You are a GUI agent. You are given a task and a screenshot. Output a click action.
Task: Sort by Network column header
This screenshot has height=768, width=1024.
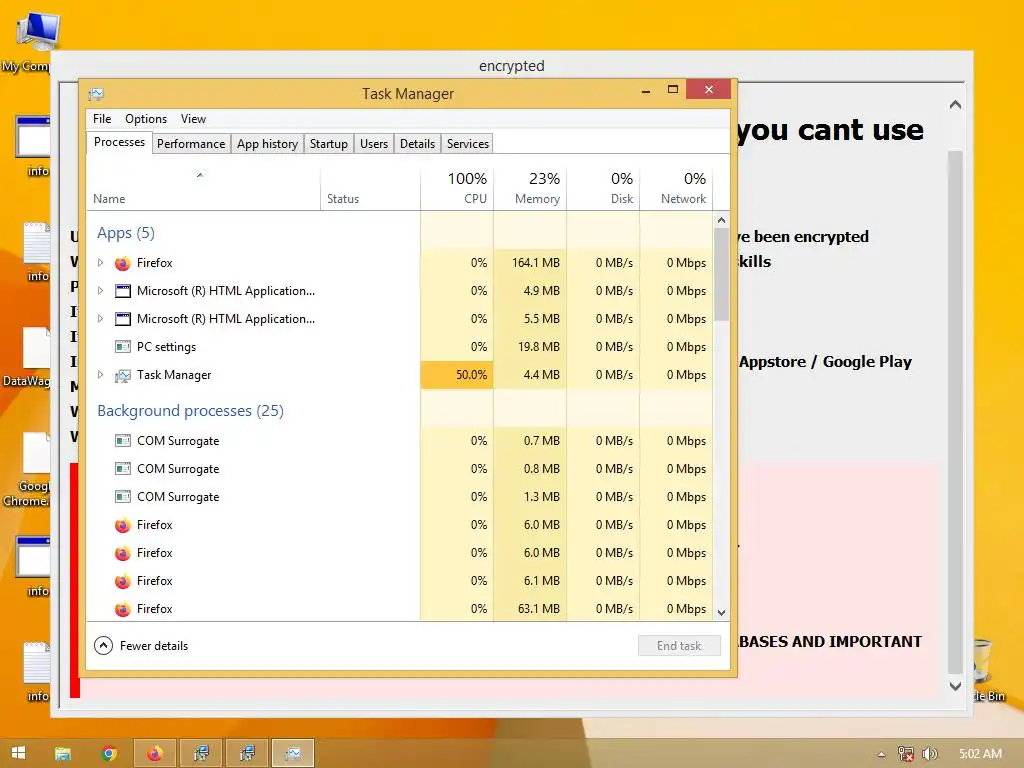[676, 189]
